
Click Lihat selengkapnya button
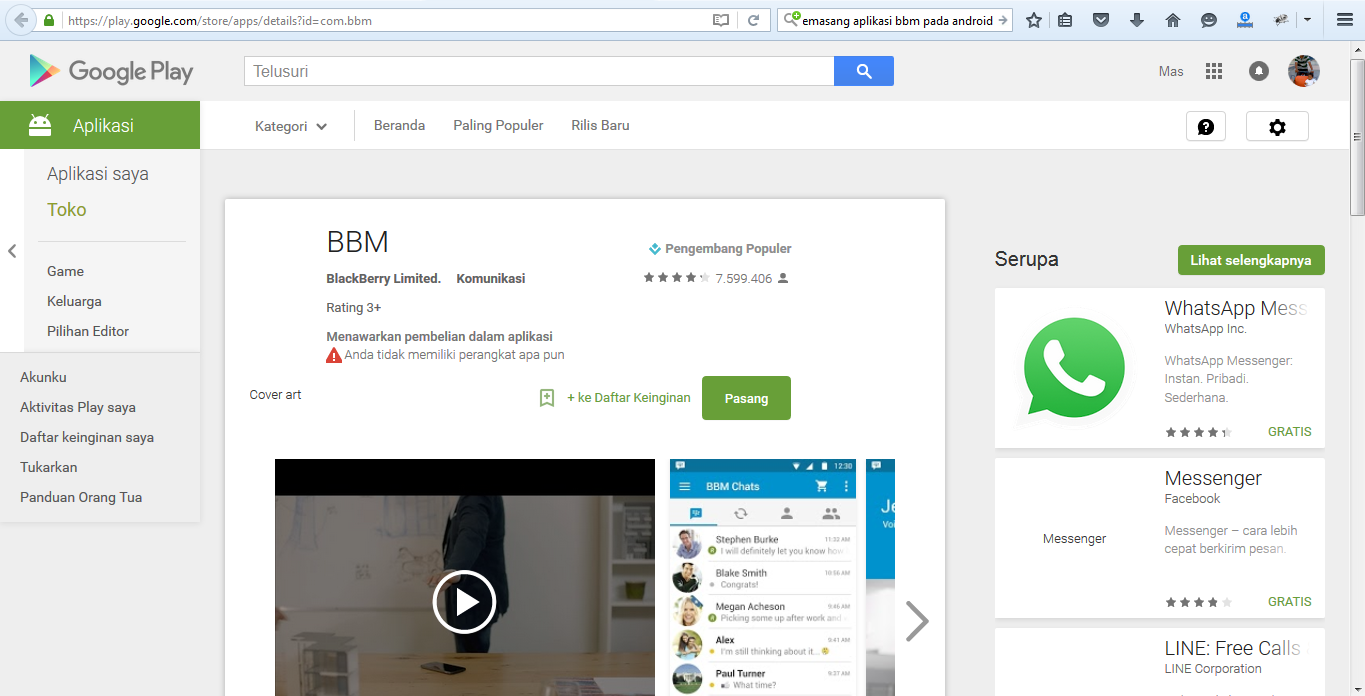coord(1251,260)
